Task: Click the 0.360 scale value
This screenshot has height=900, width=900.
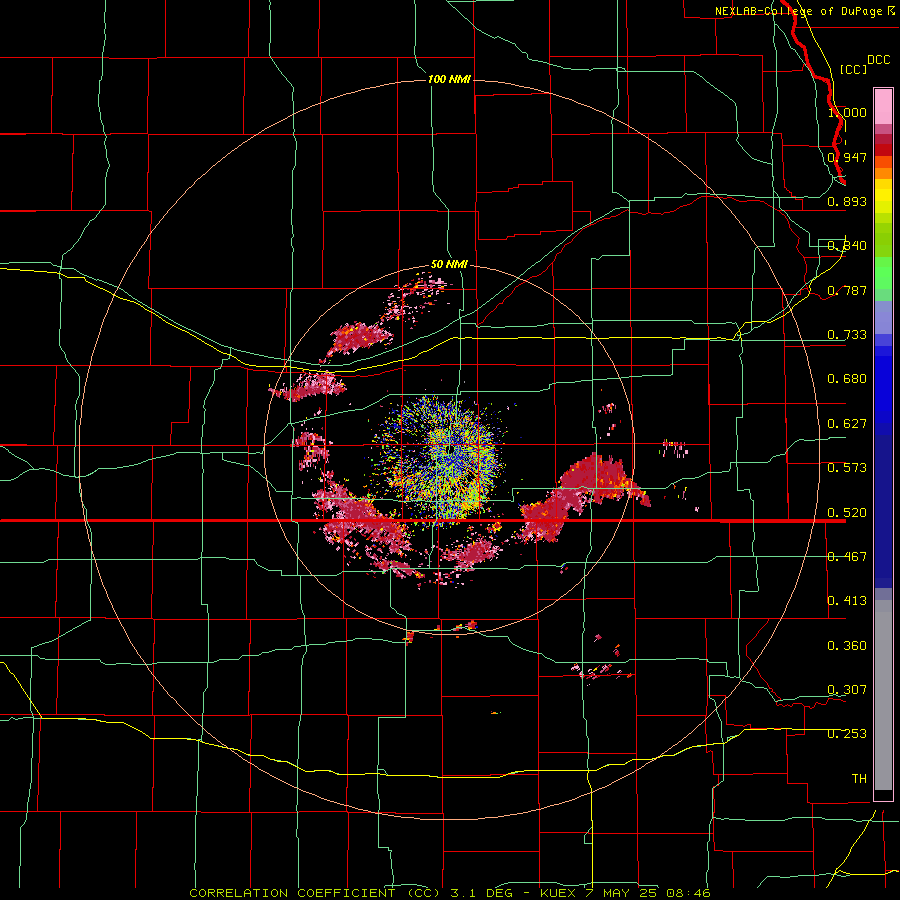Action: click(847, 645)
